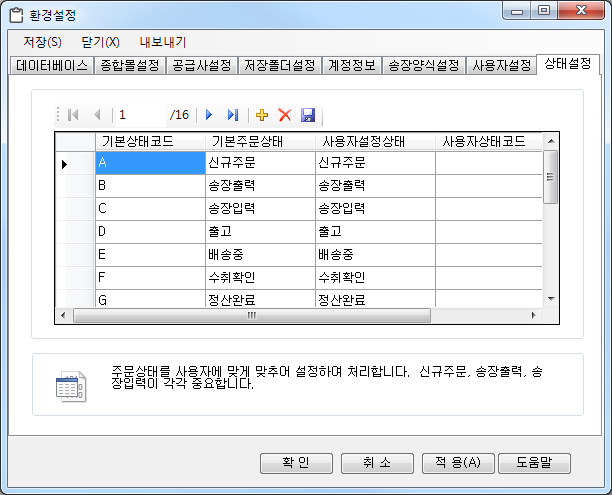Click the horizontal scrollbar left arrow

coord(63,315)
